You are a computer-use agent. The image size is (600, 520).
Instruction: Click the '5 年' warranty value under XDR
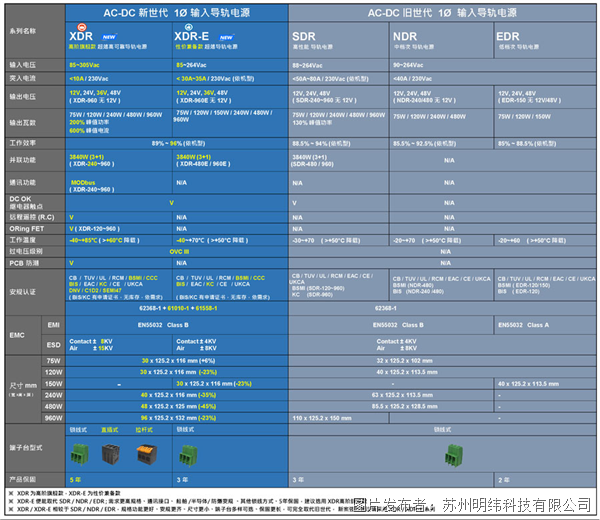point(75,480)
